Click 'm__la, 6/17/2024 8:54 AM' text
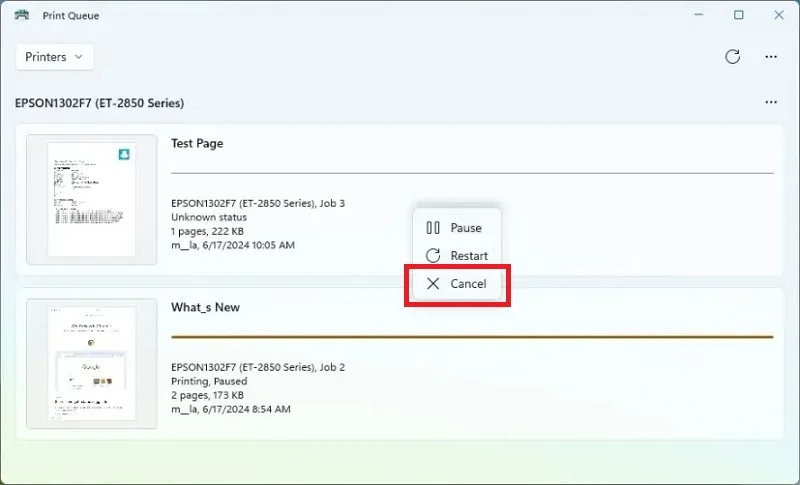 [231, 409]
